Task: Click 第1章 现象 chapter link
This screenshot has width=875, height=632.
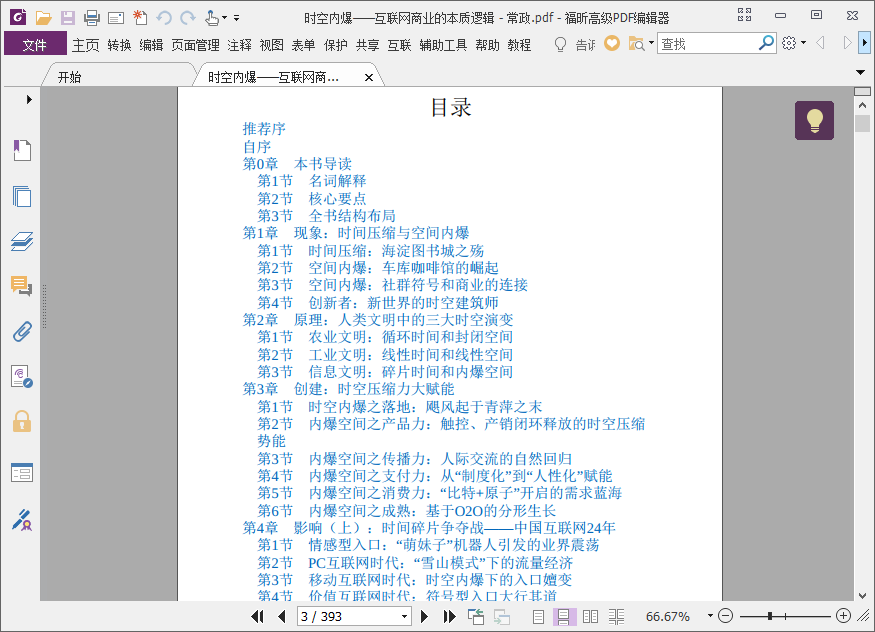Action: (355, 233)
